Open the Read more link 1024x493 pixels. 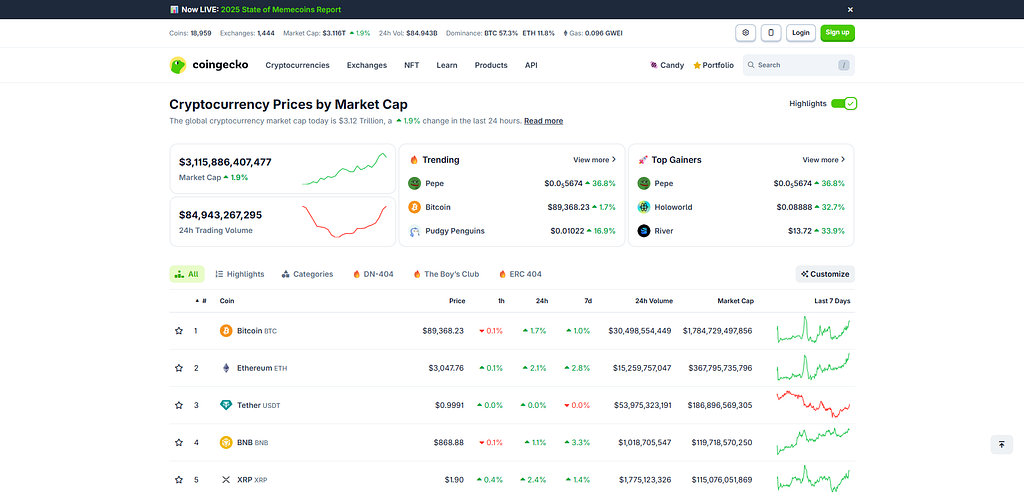click(x=543, y=121)
